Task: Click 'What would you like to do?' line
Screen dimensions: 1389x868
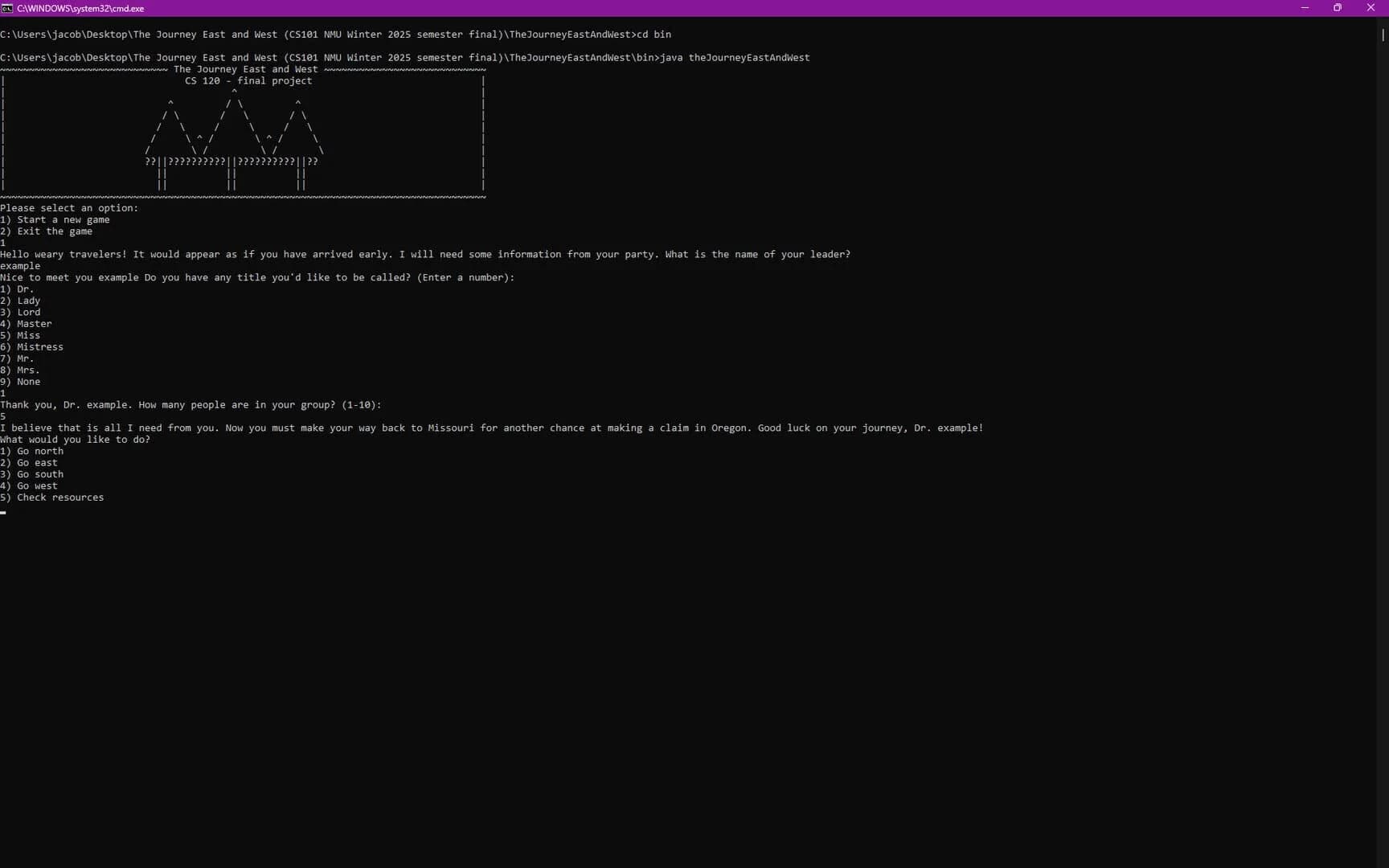Action: click(x=75, y=440)
